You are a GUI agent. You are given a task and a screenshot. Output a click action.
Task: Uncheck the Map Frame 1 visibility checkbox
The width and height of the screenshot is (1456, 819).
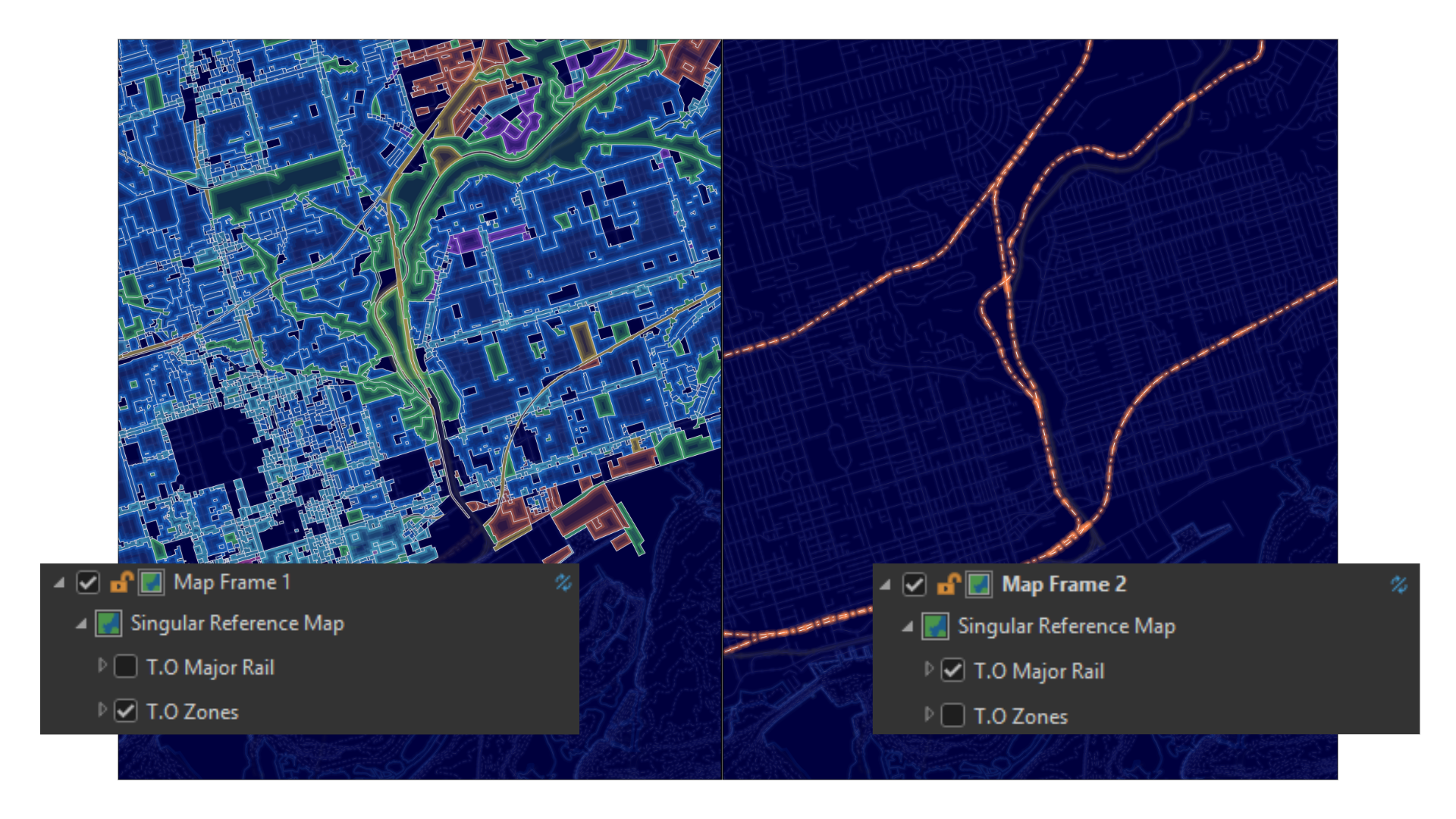[88, 582]
